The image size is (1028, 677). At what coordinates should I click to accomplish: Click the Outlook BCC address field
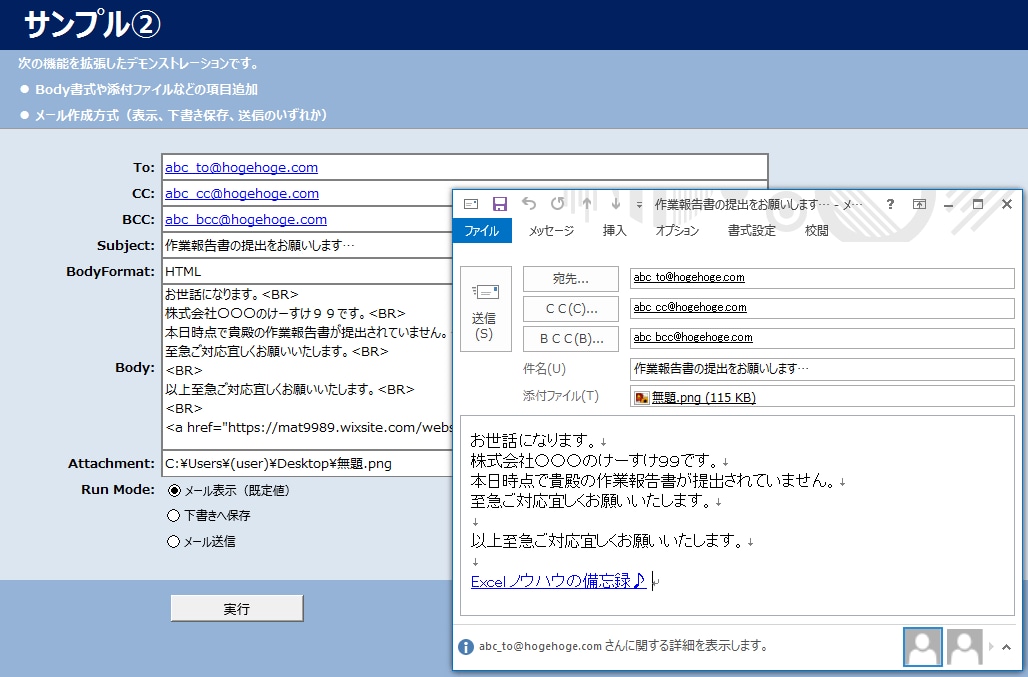pos(822,338)
